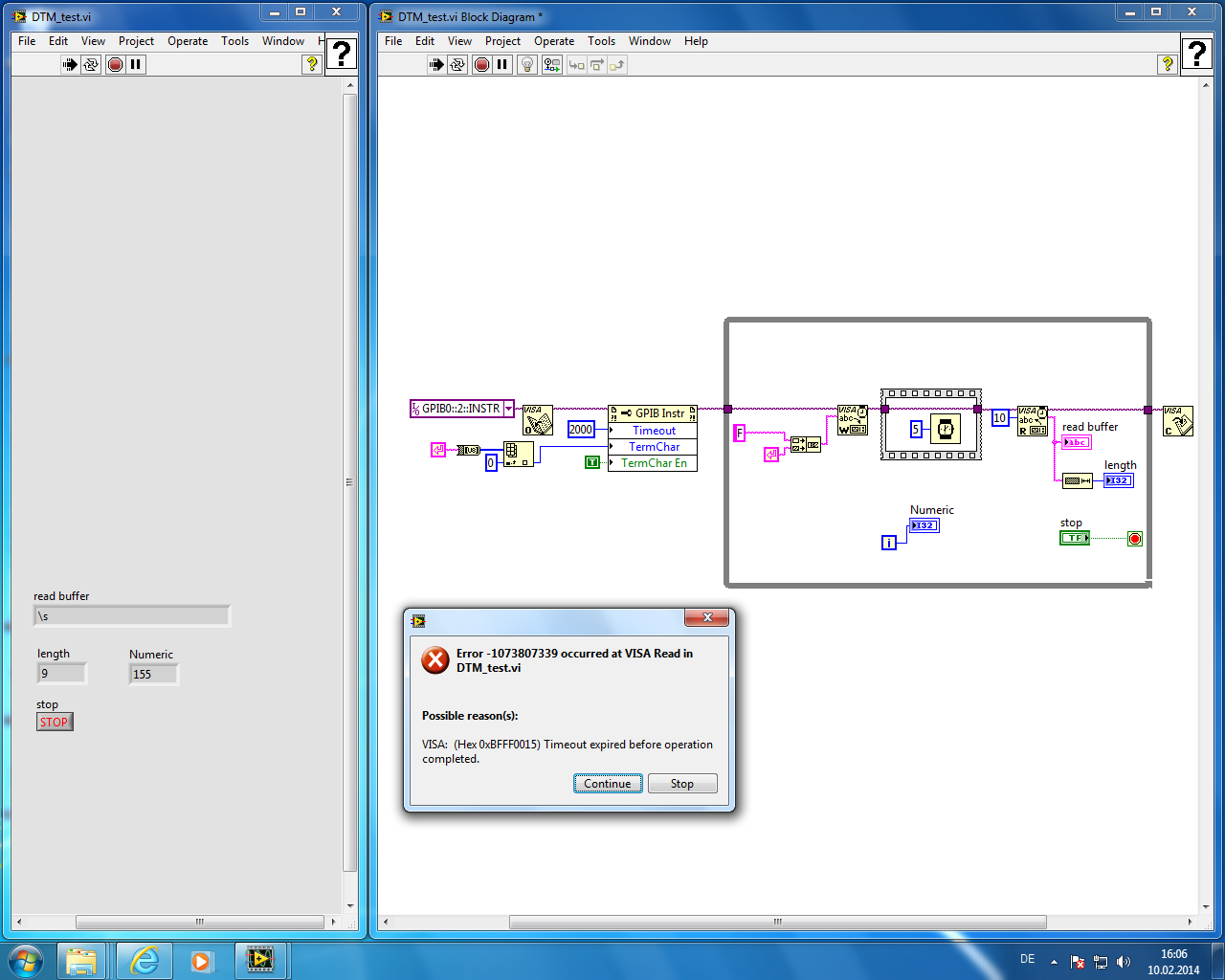
Task: Select the VISA Close node
Action: [1178, 420]
